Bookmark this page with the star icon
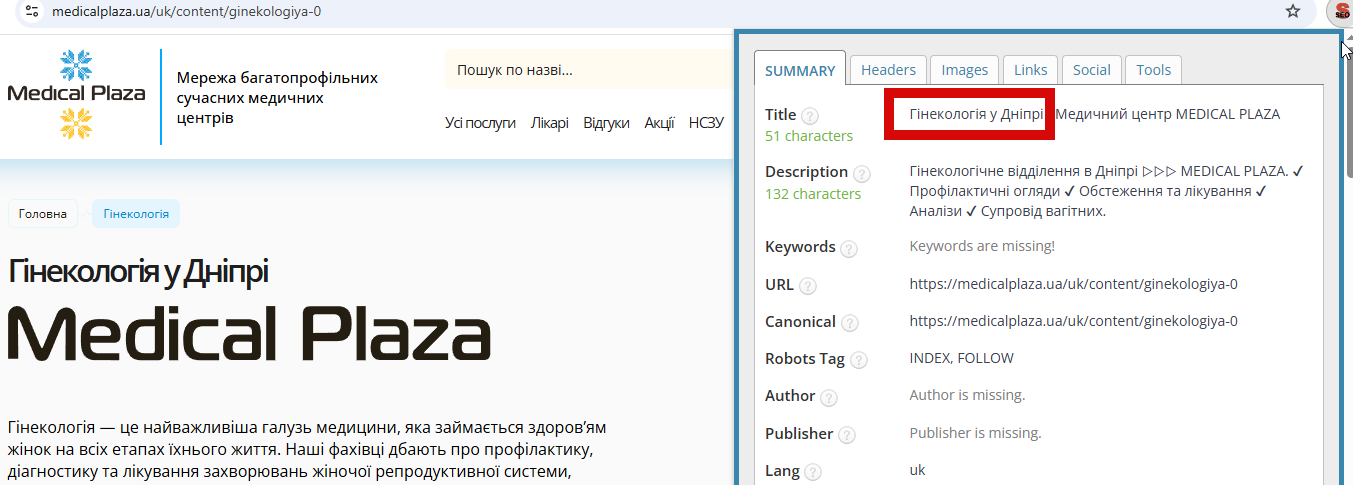Image resolution: width=1353 pixels, height=485 pixels. [1293, 11]
